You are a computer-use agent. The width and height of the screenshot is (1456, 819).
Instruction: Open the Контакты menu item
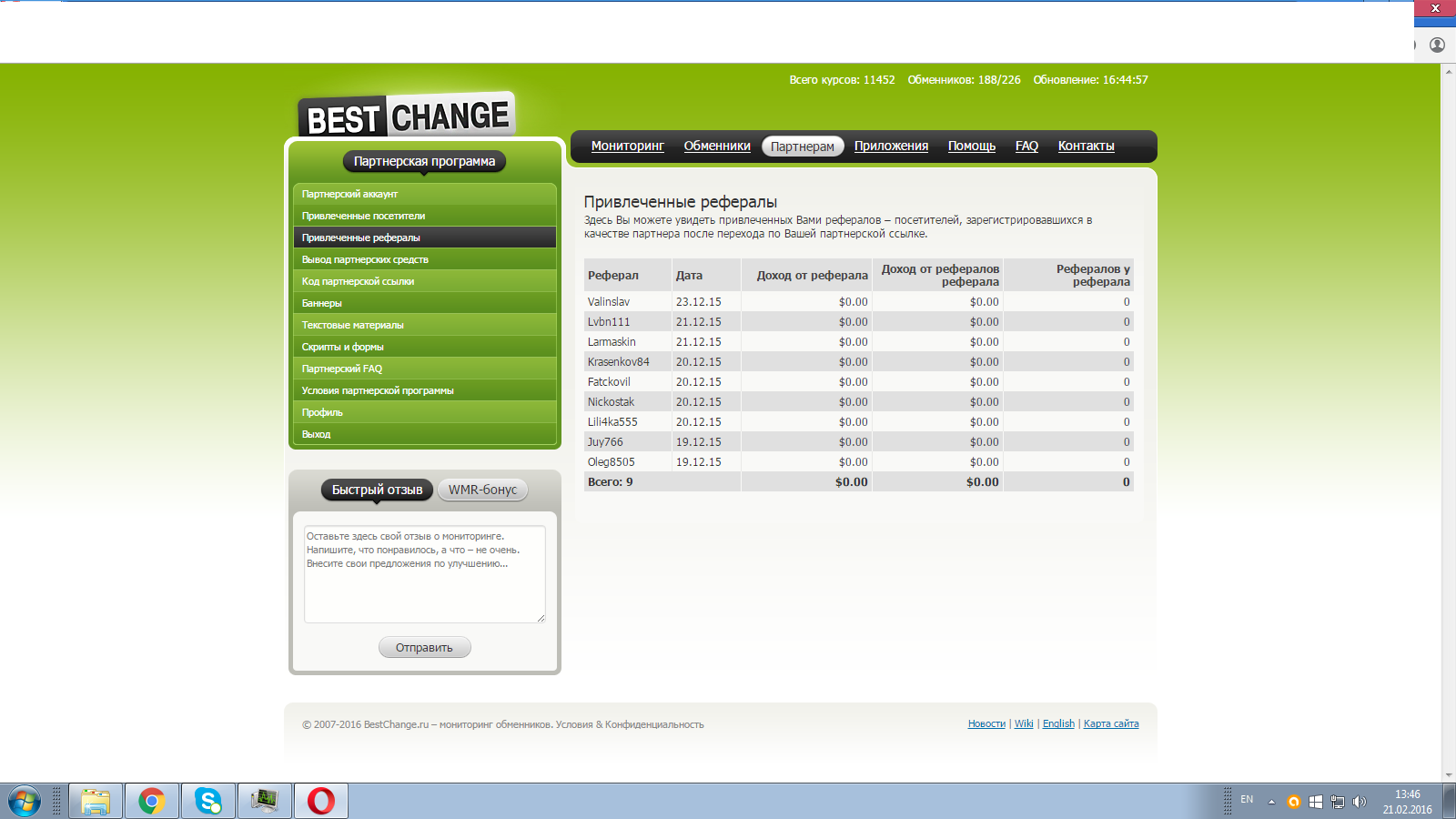(1086, 146)
